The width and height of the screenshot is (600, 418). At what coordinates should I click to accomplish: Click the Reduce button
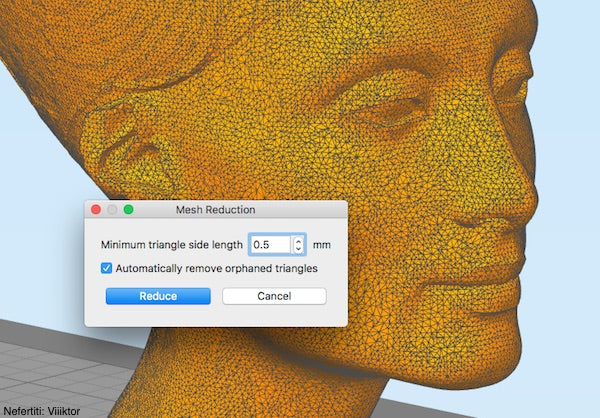(158, 296)
